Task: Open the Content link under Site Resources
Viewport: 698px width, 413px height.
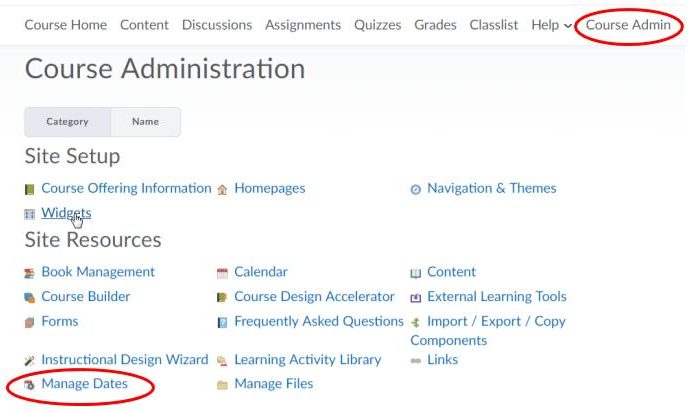Action: coord(451,272)
